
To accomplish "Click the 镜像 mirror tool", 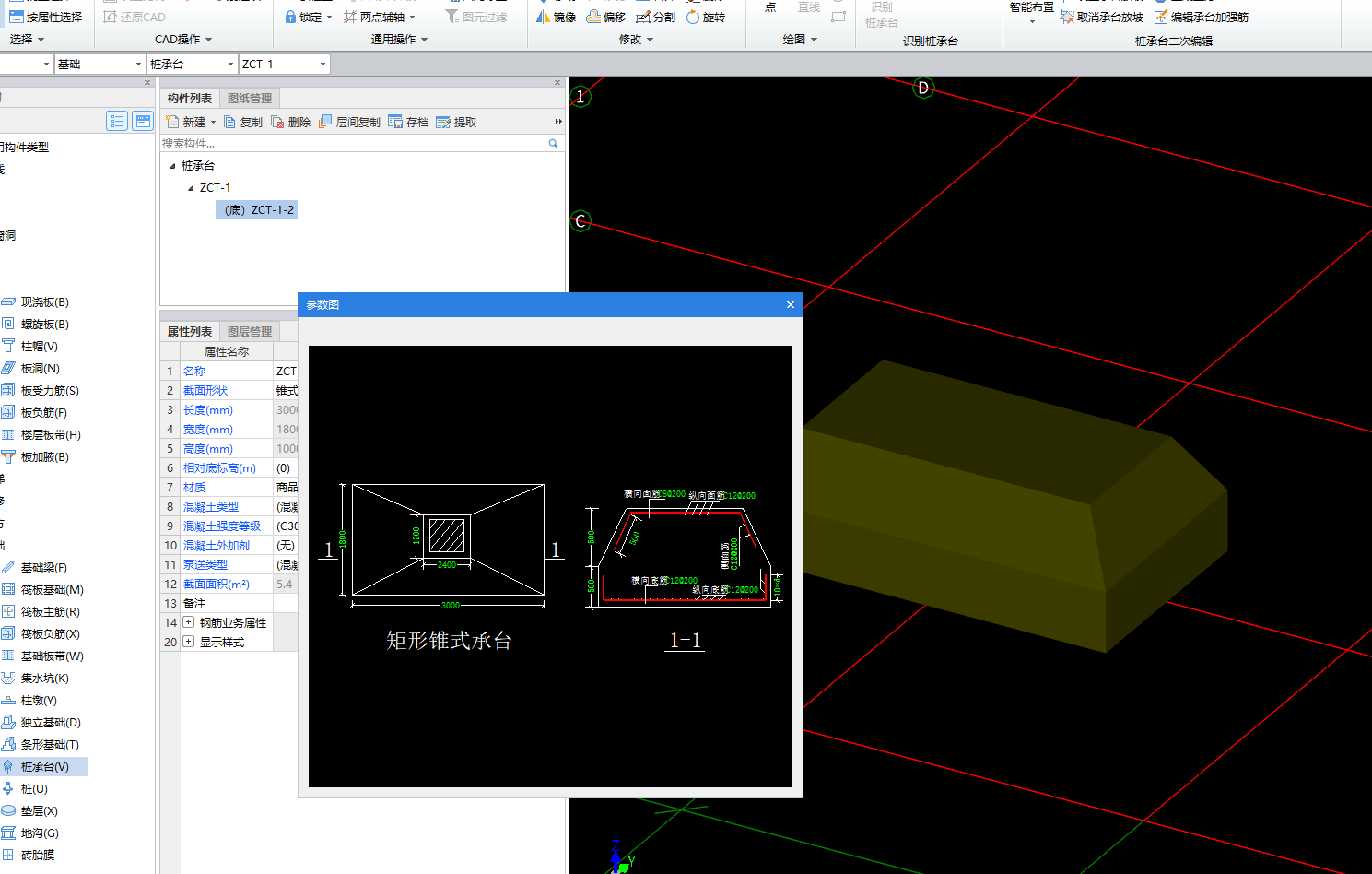I will coord(556,17).
